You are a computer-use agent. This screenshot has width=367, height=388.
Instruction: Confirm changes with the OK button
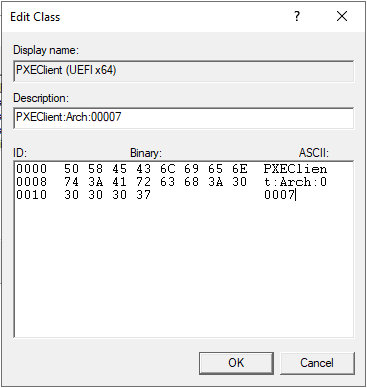coord(236,363)
